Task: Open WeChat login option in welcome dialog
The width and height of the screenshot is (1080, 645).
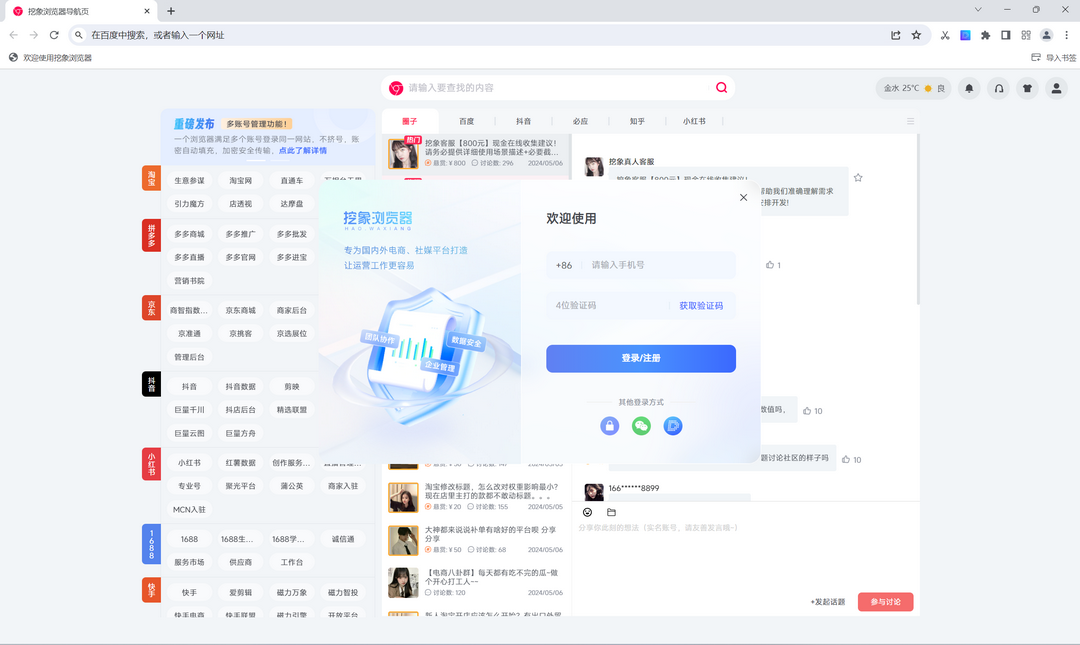Action: pos(640,426)
